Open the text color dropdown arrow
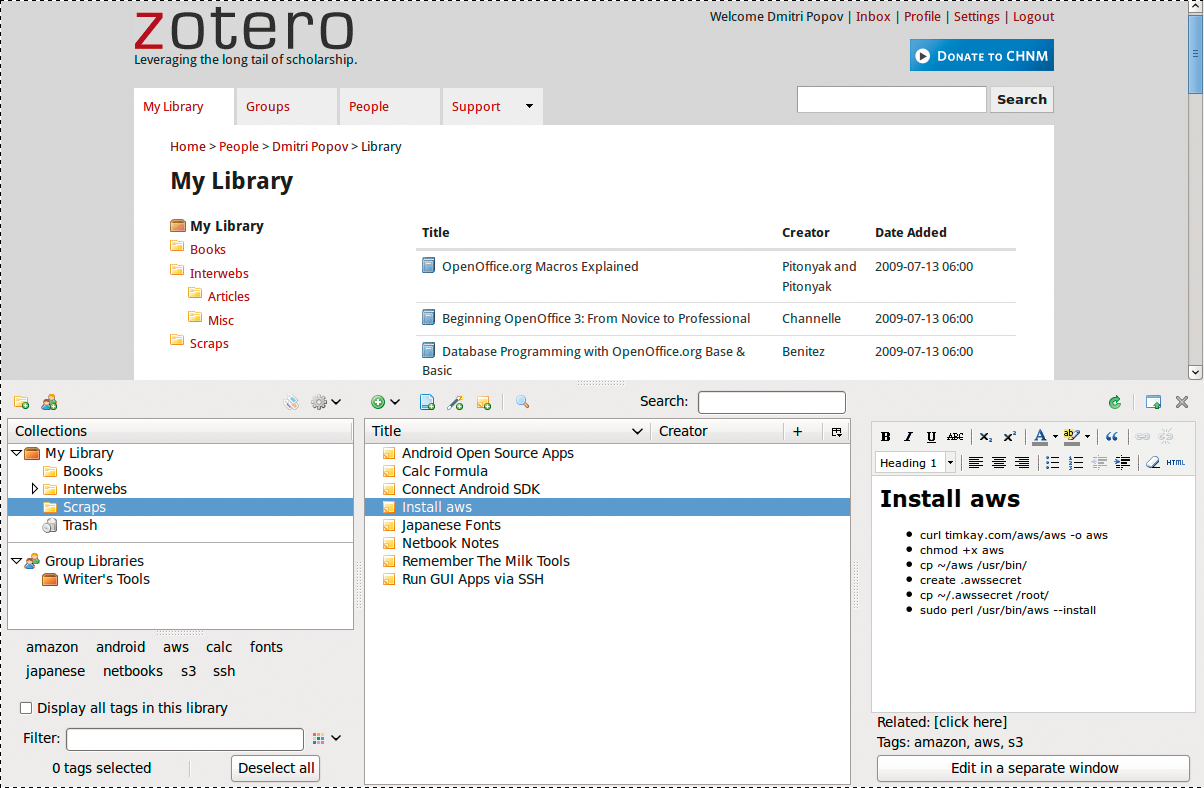 coord(1055,437)
